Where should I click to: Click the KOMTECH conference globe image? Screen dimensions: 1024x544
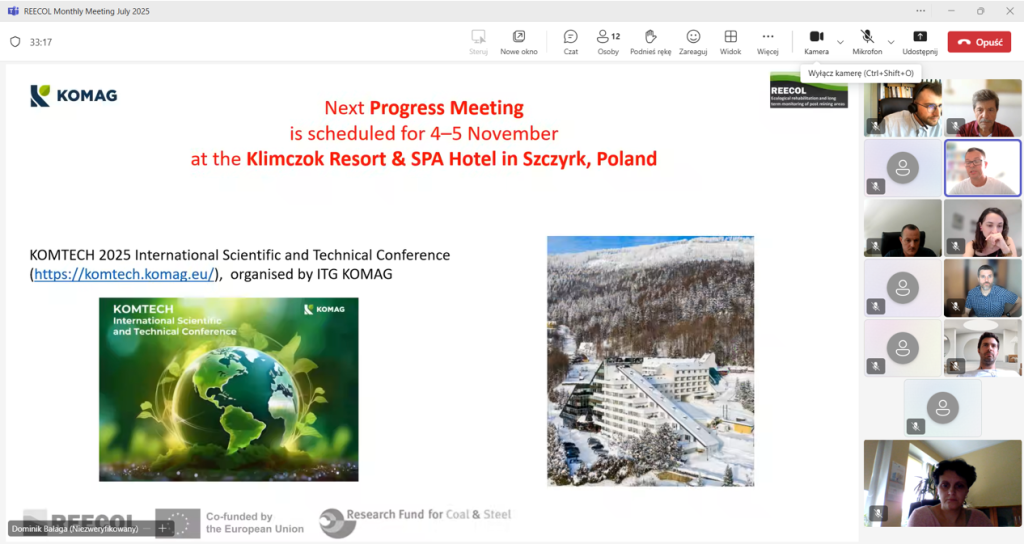229,389
